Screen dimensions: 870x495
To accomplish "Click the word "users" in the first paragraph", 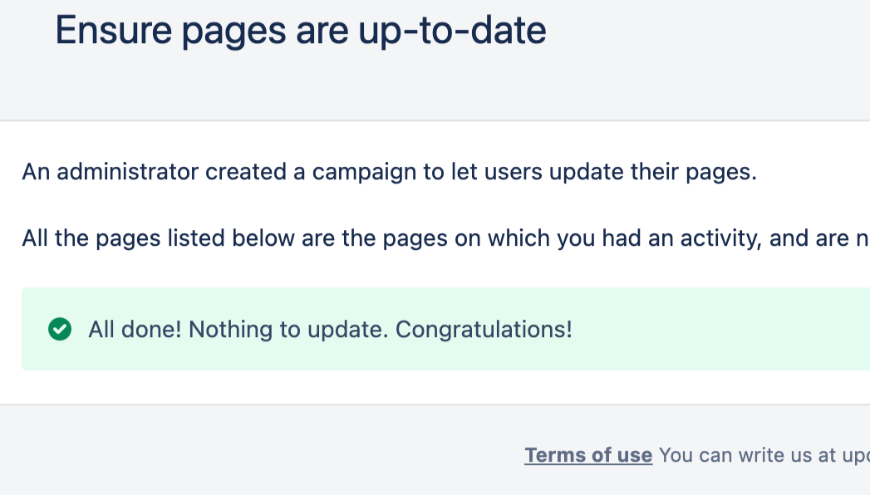I will pyautogui.click(x=514, y=171).
